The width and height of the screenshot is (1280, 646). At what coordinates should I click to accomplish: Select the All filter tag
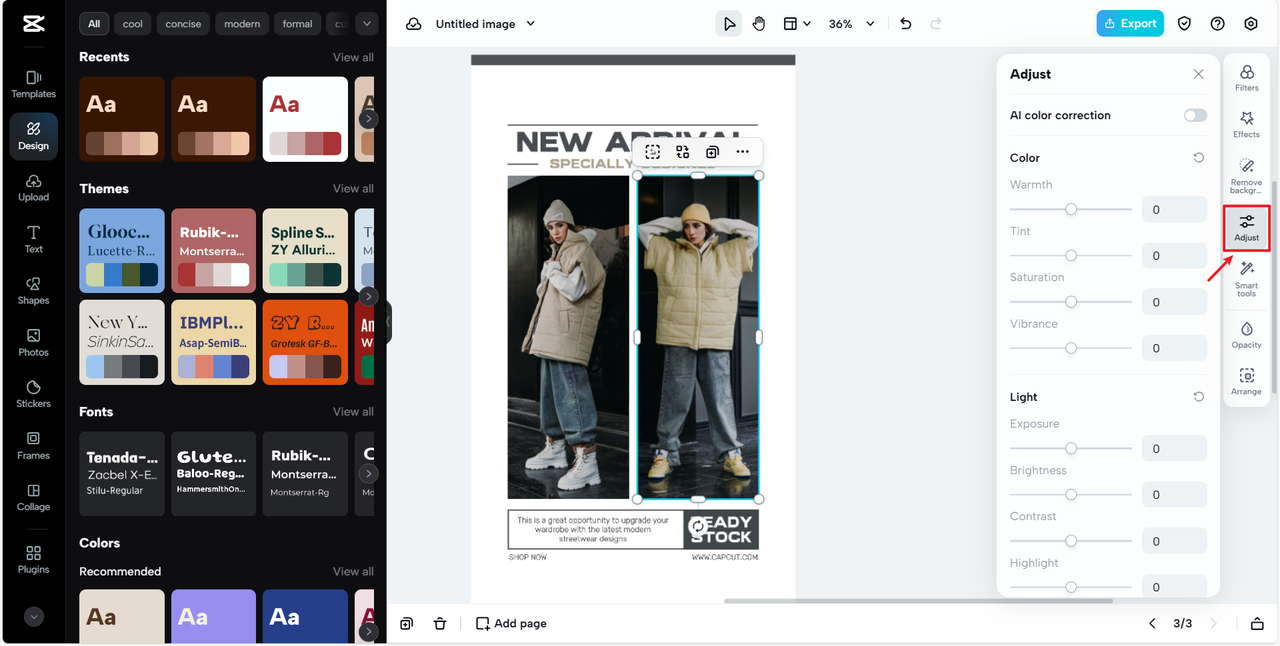coord(94,24)
